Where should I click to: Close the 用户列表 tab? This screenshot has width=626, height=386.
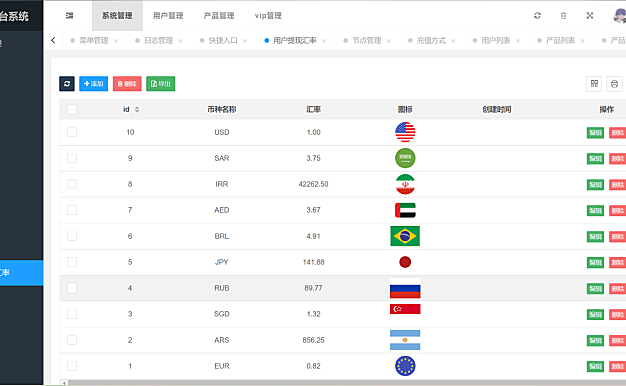[x=518, y=41]
